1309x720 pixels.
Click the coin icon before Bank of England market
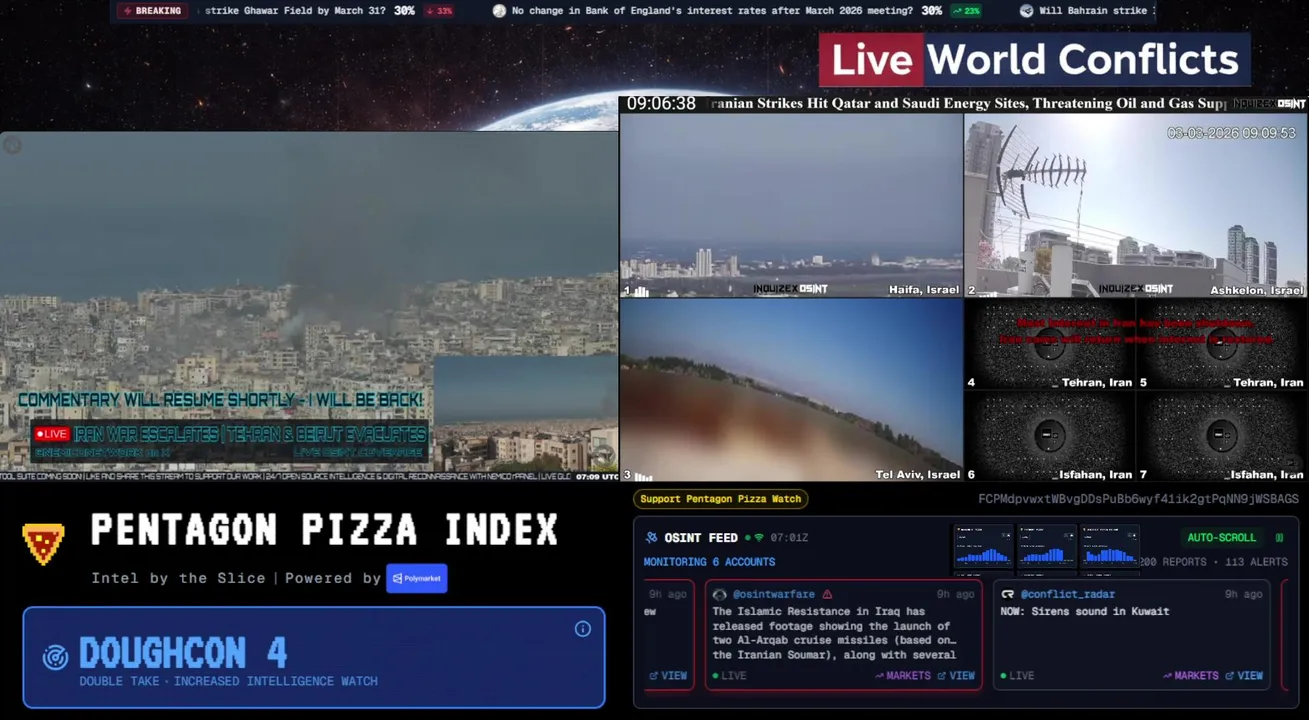(x=499, y=11)
